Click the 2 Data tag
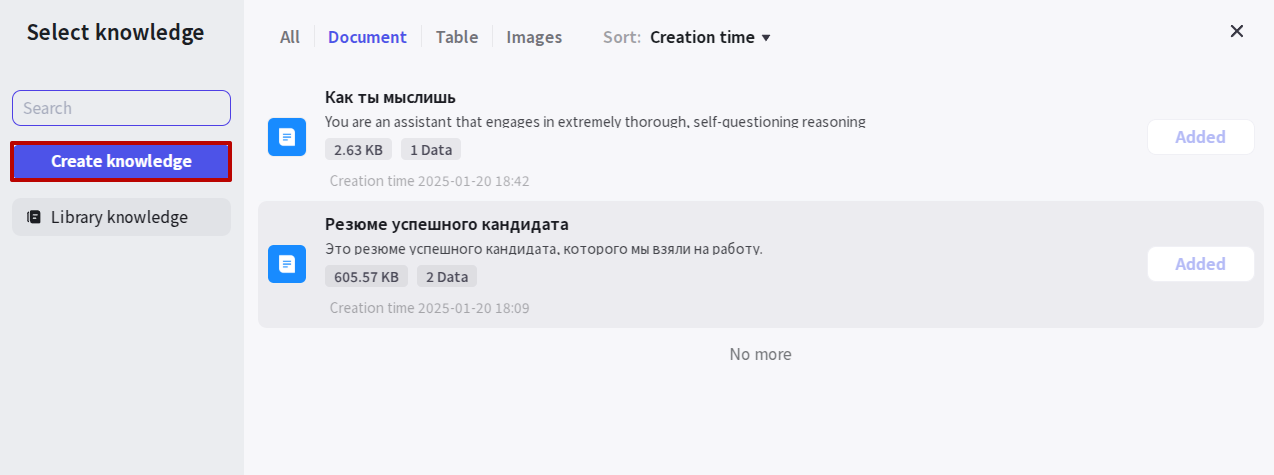The width and height of the screenshot is (1274, 475). [447, 277]
